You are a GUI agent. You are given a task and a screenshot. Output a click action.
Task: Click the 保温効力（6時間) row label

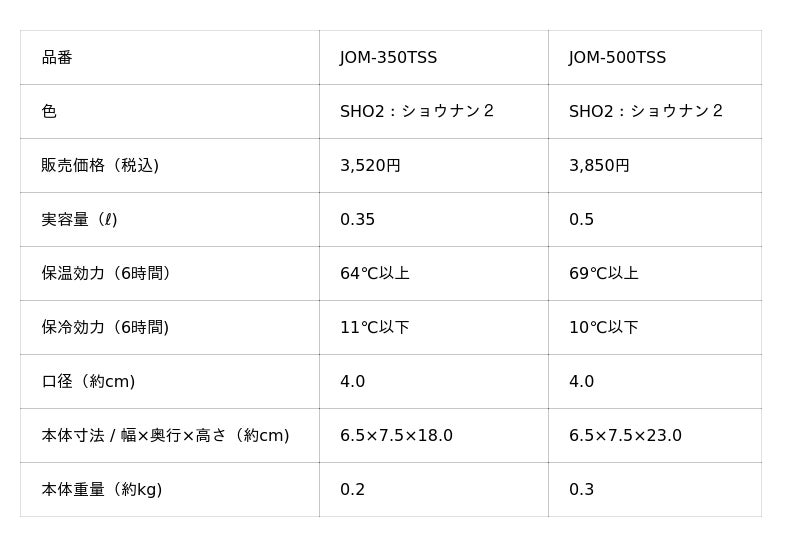(106, 274)
